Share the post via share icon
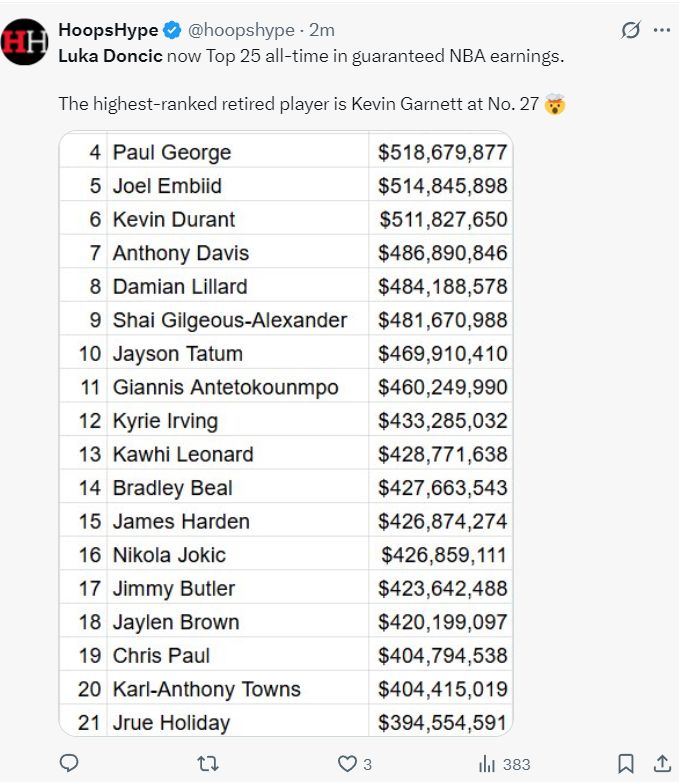This screenshot has height=782, width=679. (661, 764)
